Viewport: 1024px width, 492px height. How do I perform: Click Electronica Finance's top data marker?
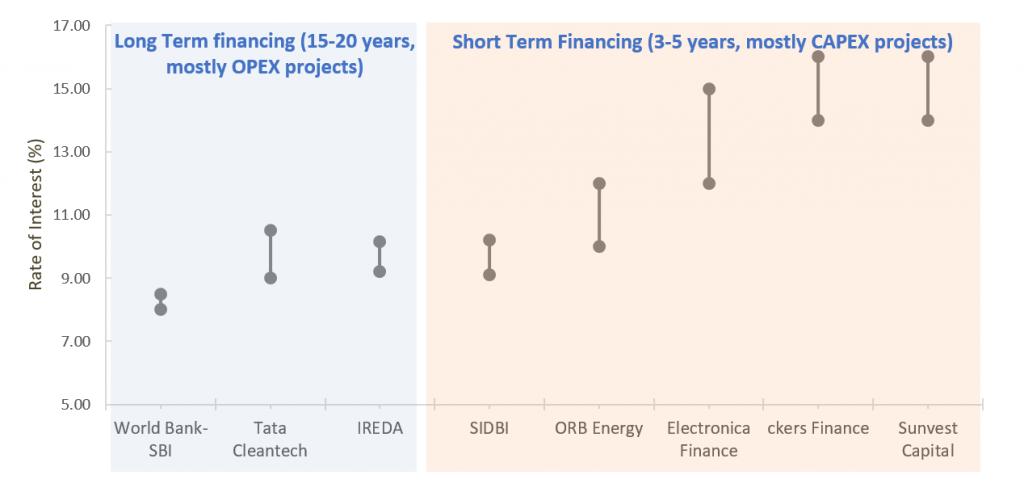click(709, 89)
